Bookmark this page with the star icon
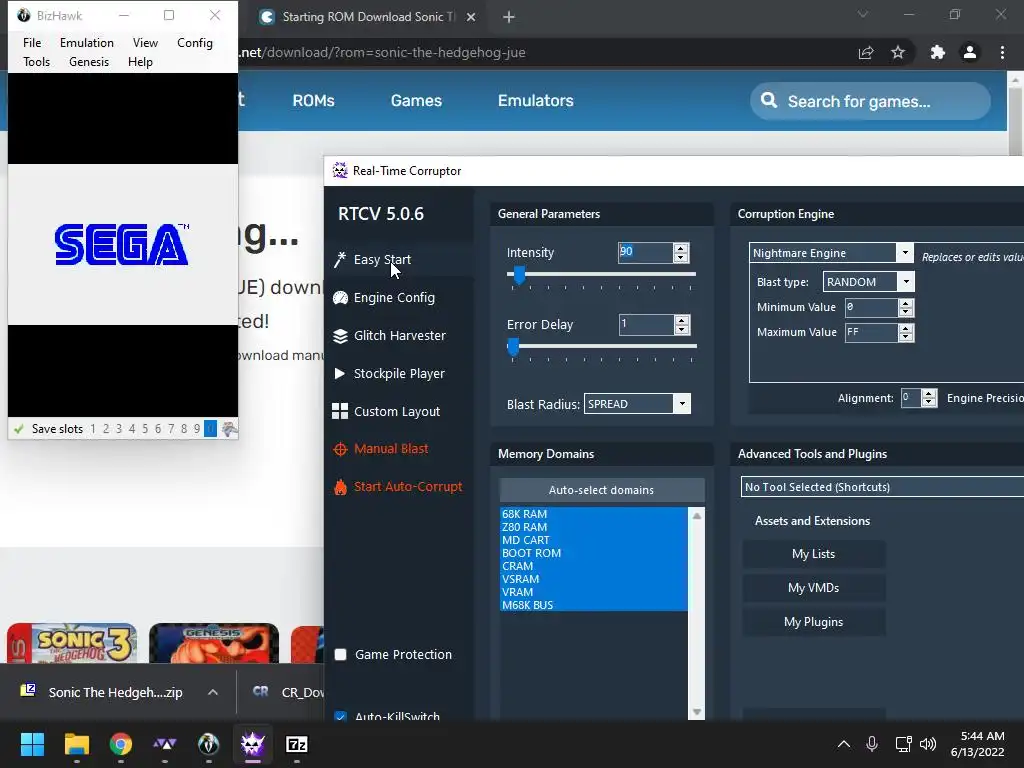This screenshot has width=1024, height=768. pyautogui.click(x=898, y=52)
